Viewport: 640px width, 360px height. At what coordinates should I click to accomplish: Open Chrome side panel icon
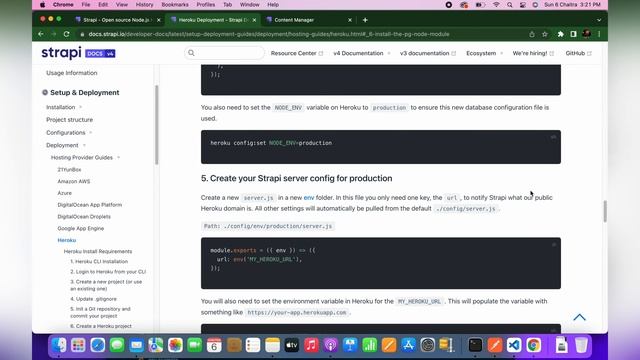tap(573, 34)
